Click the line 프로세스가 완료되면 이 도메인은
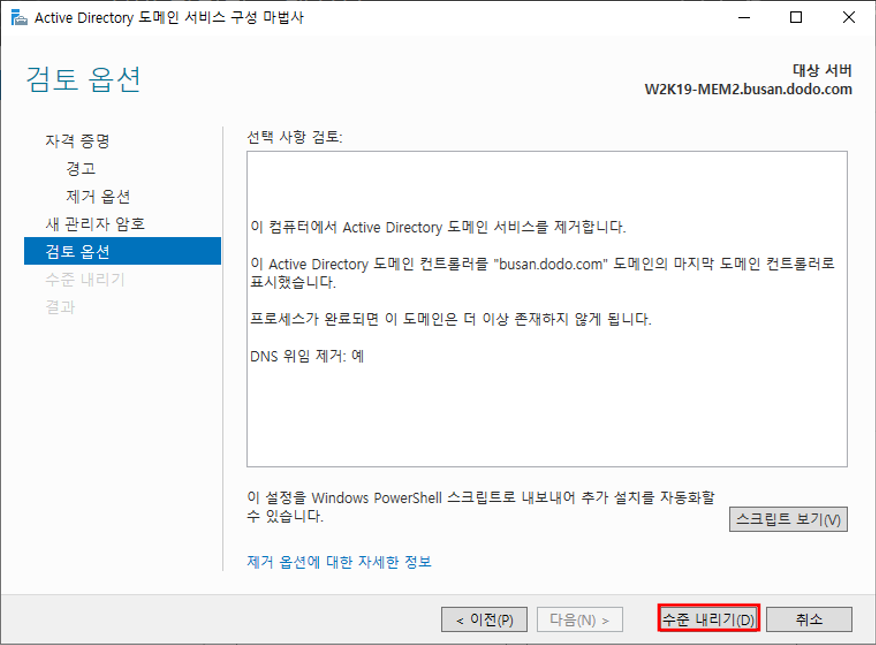 tap(450, 319)
